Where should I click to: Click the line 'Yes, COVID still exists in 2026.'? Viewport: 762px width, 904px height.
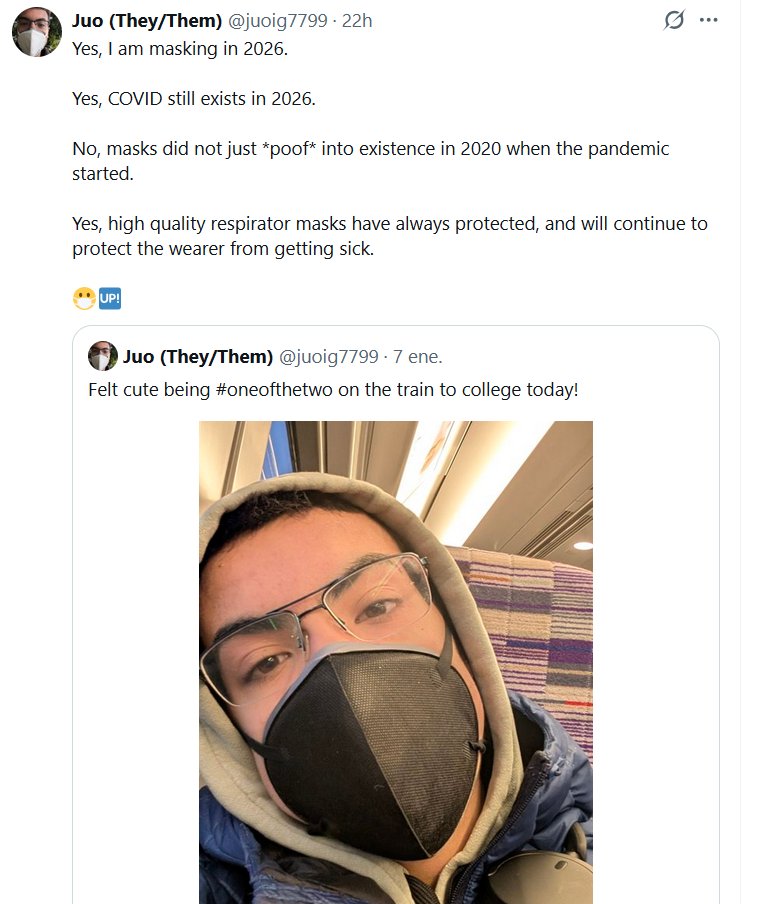click(194, 99)
